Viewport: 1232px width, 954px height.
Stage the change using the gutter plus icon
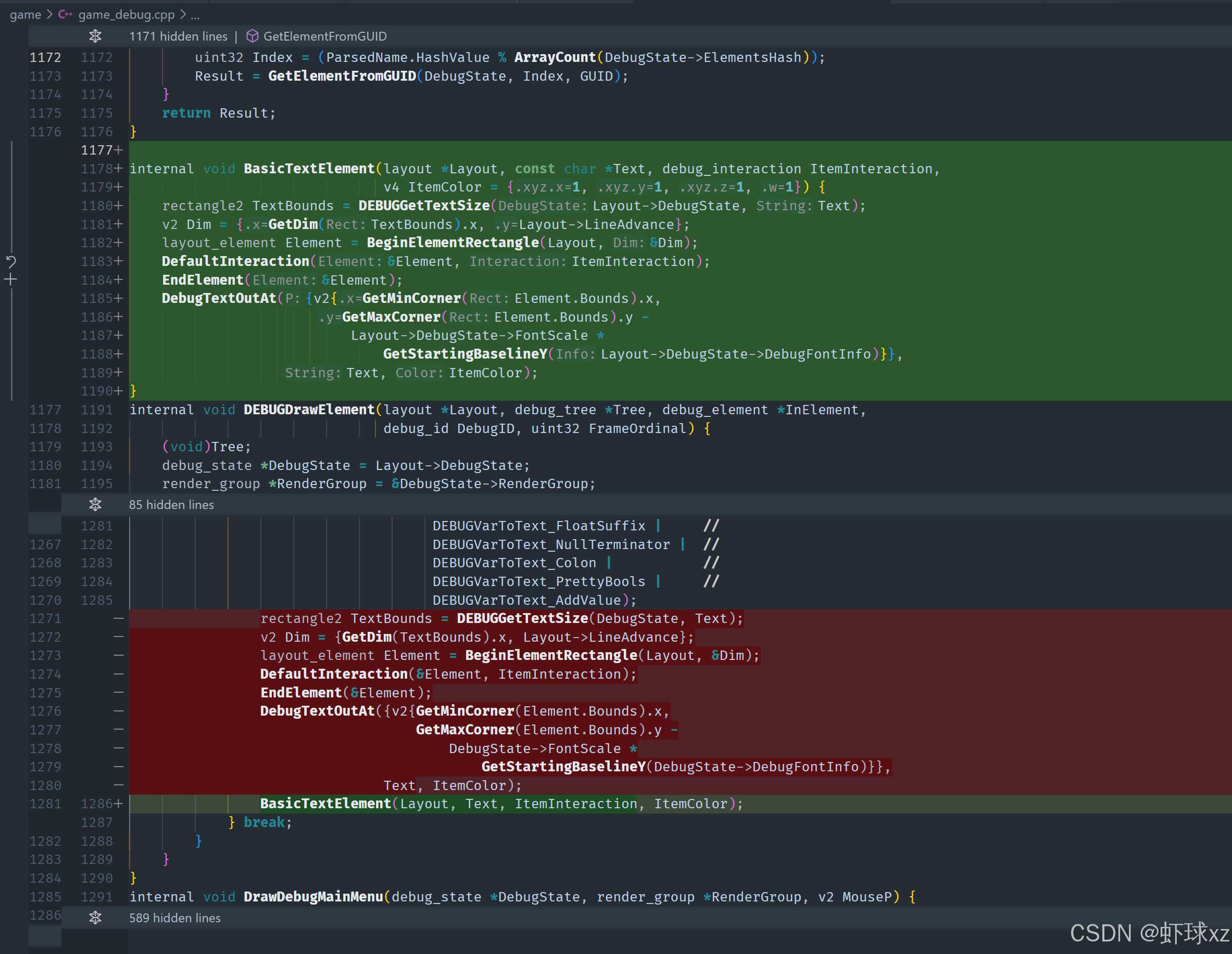point(11,279)
